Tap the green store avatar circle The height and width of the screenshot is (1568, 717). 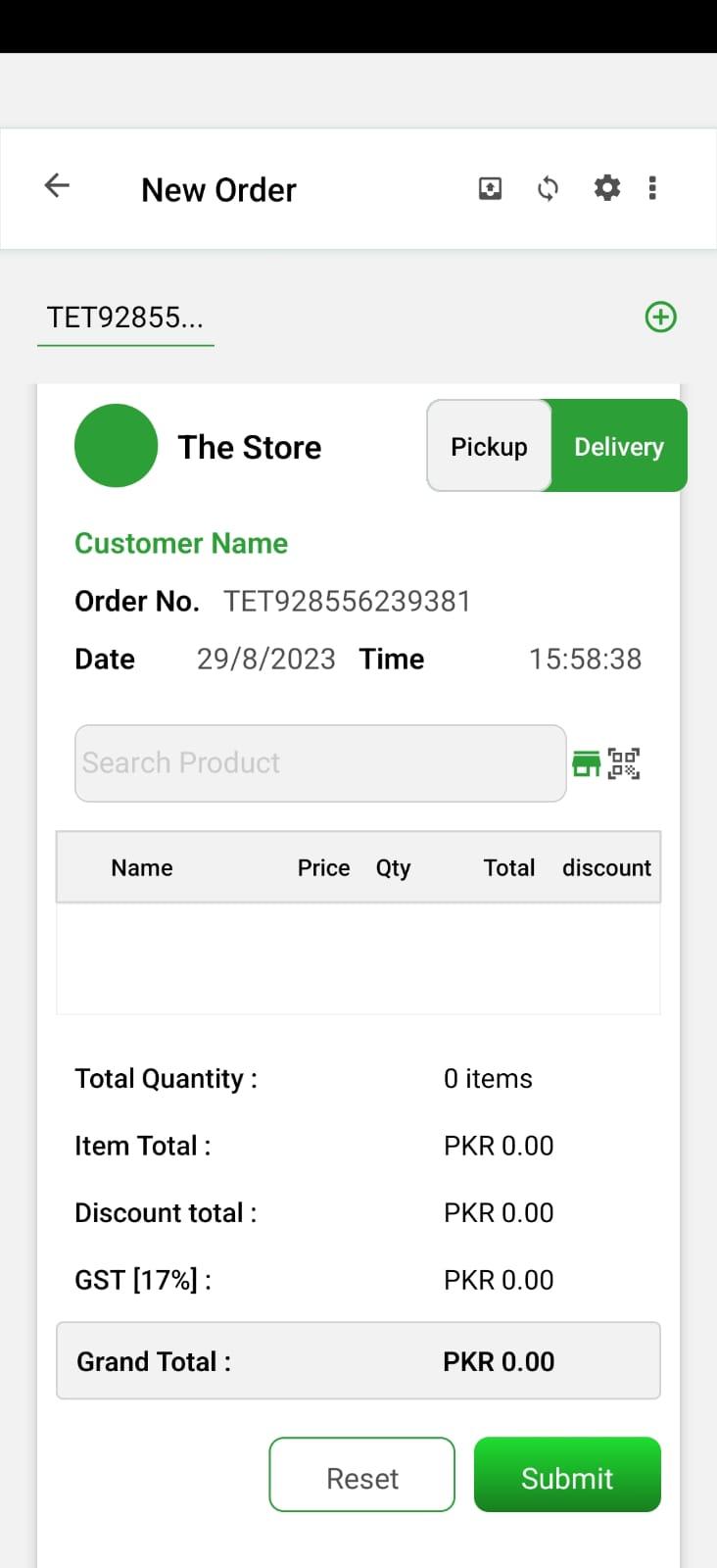(x=116, y=446)
